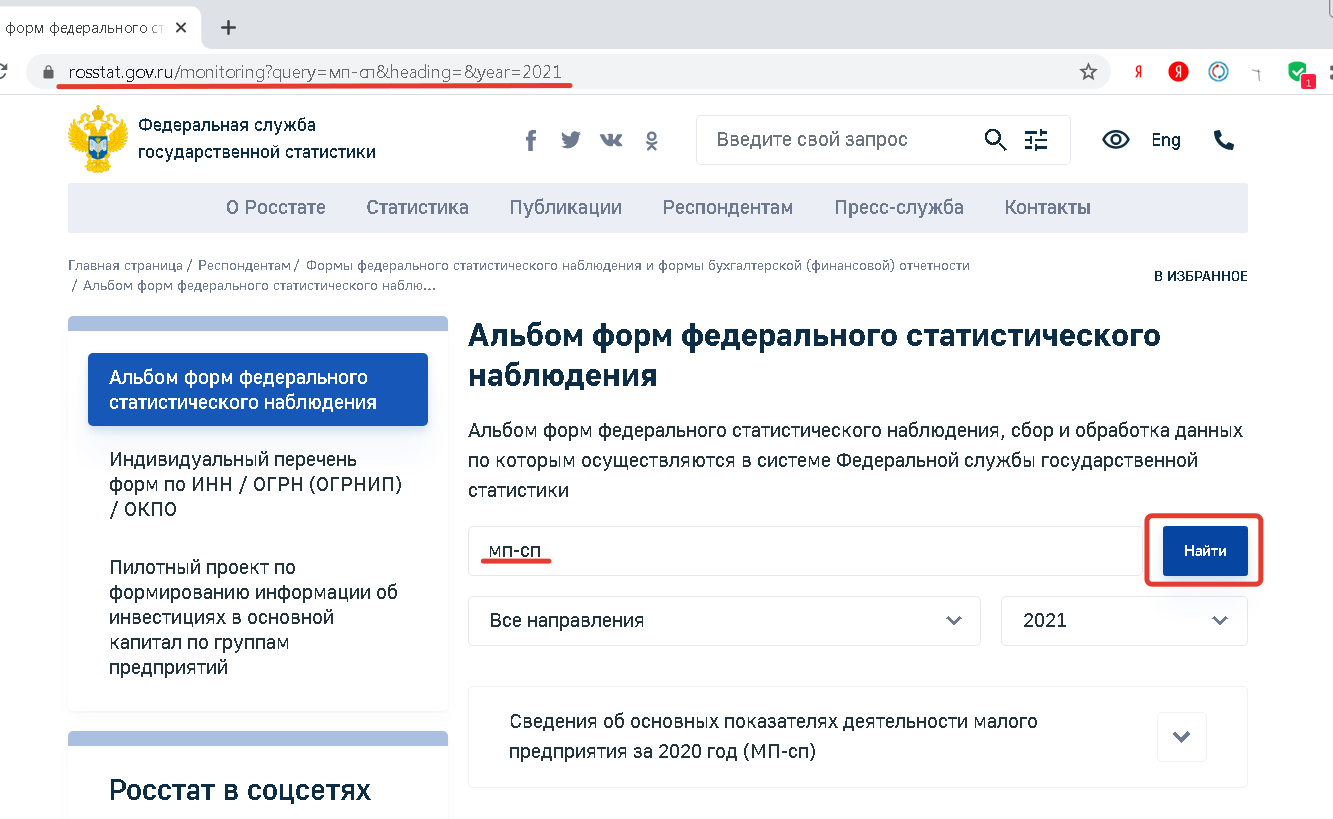
Task: Click 'В ИЗБРАННОЕ' link
Action: click(x=1200, y=276)
